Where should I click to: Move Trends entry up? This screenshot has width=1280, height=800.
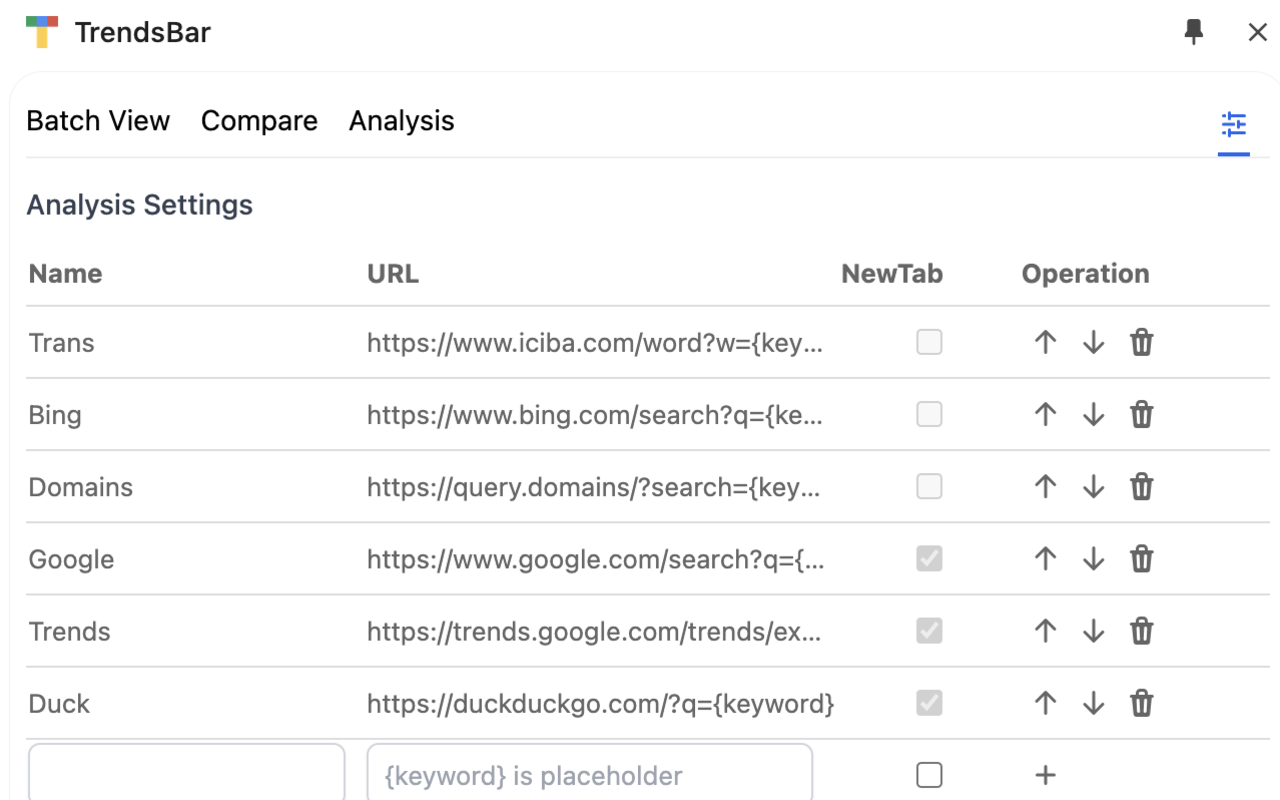pyautogui.click(x=1045, y=631)
